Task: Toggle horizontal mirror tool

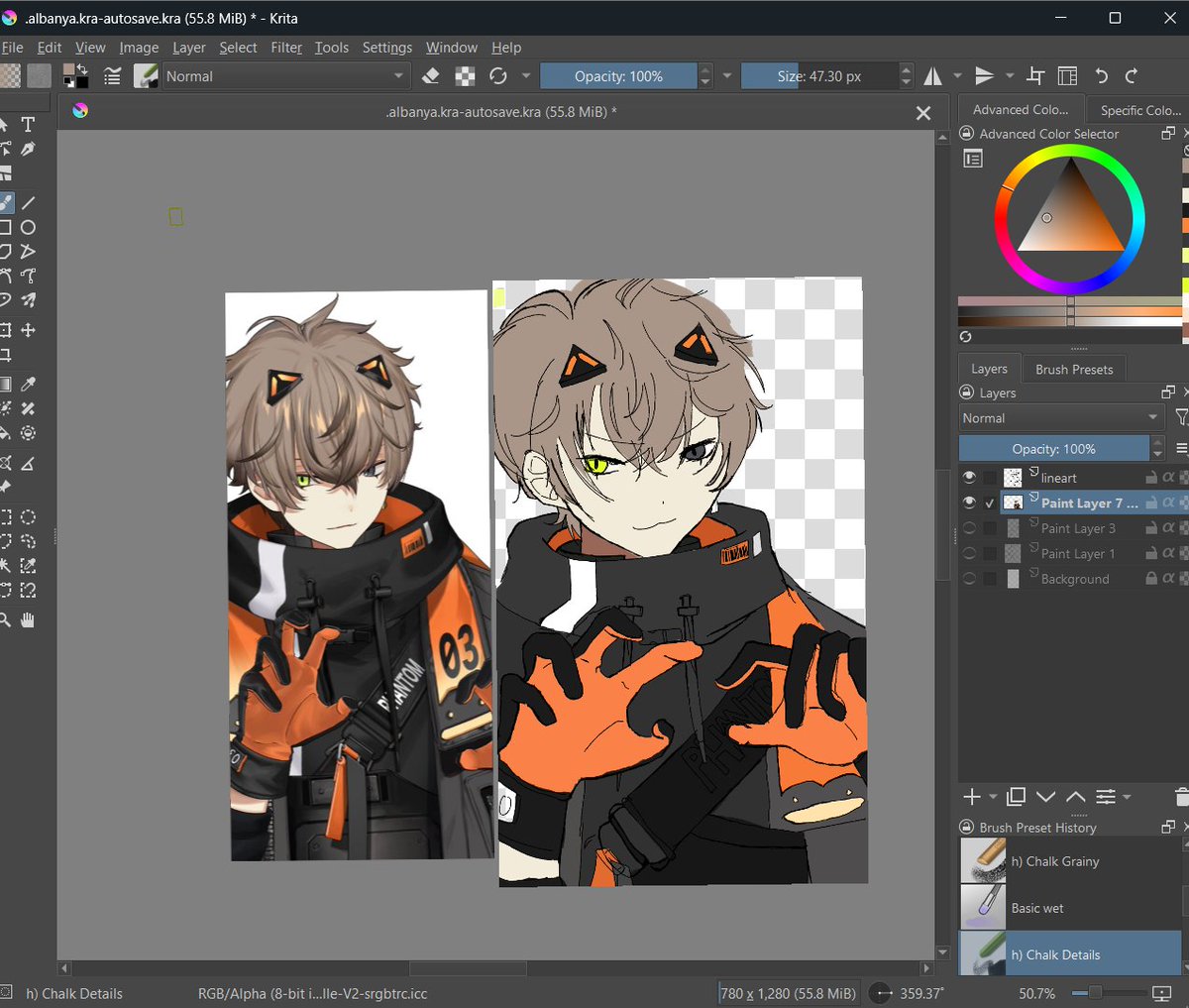Action: [x=933, y=76]
